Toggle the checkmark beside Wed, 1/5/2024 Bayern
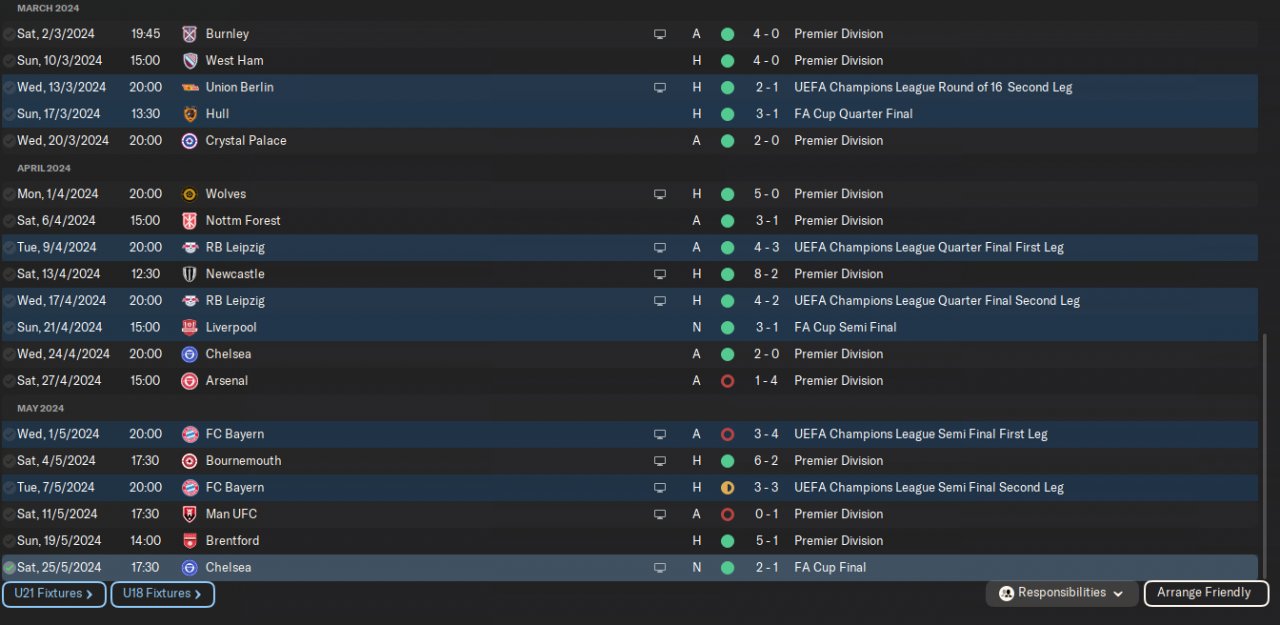Screen dimensions: 1280x625 9,434
